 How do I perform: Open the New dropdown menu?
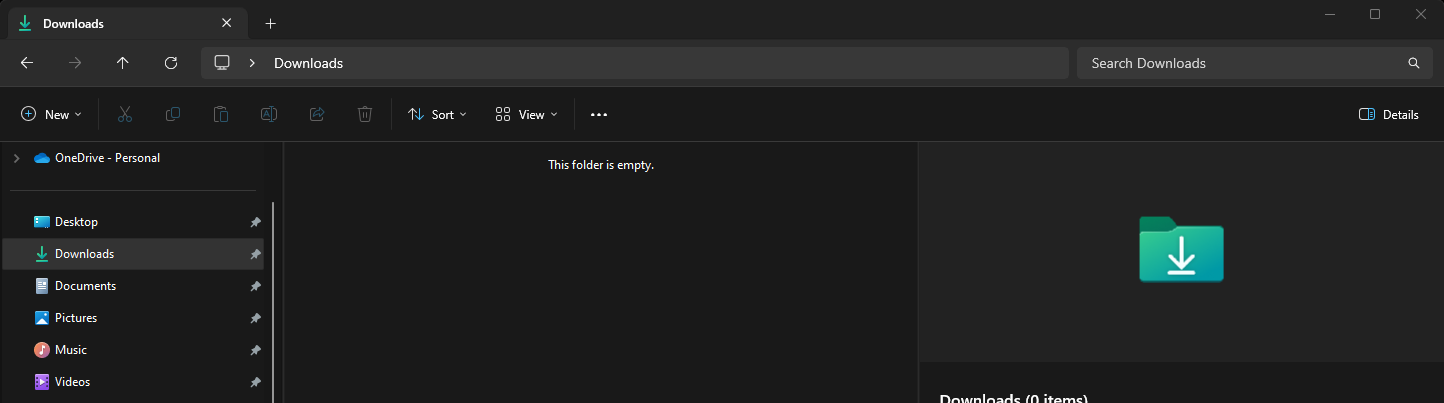[51, 115]
